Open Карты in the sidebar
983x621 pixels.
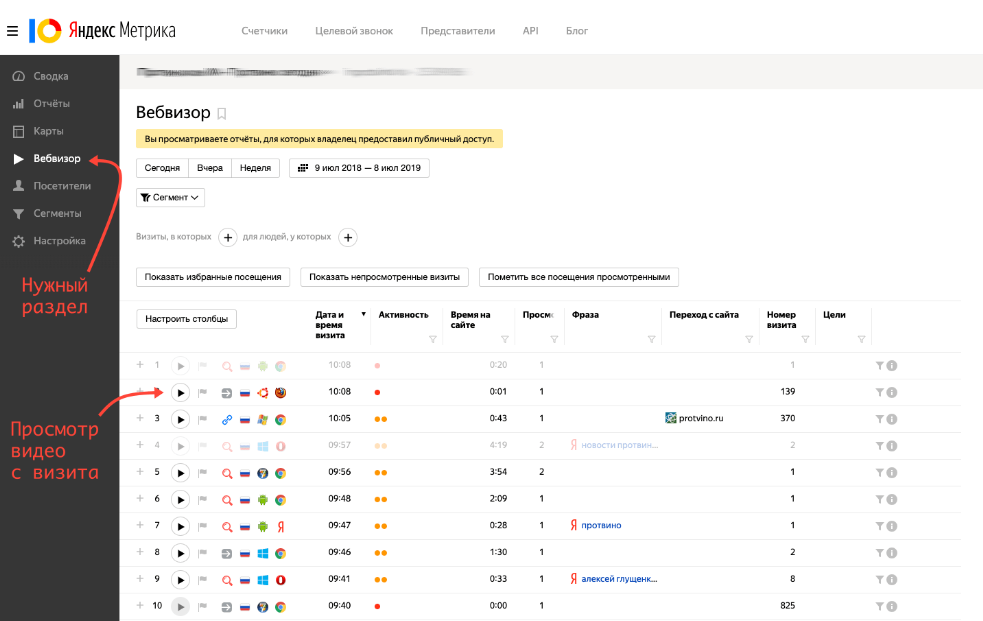tap(48, 131)
